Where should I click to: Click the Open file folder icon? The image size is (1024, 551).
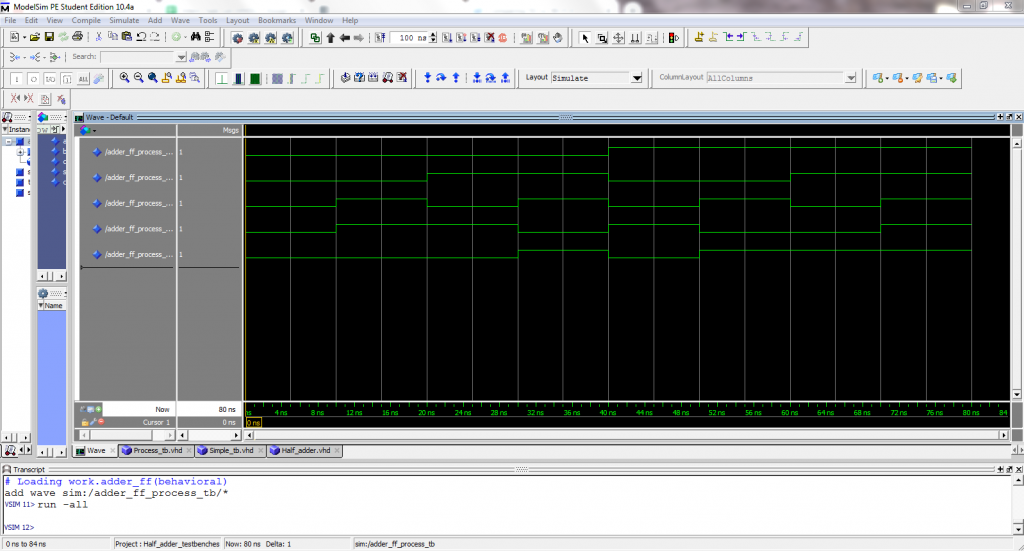[35, 38]
